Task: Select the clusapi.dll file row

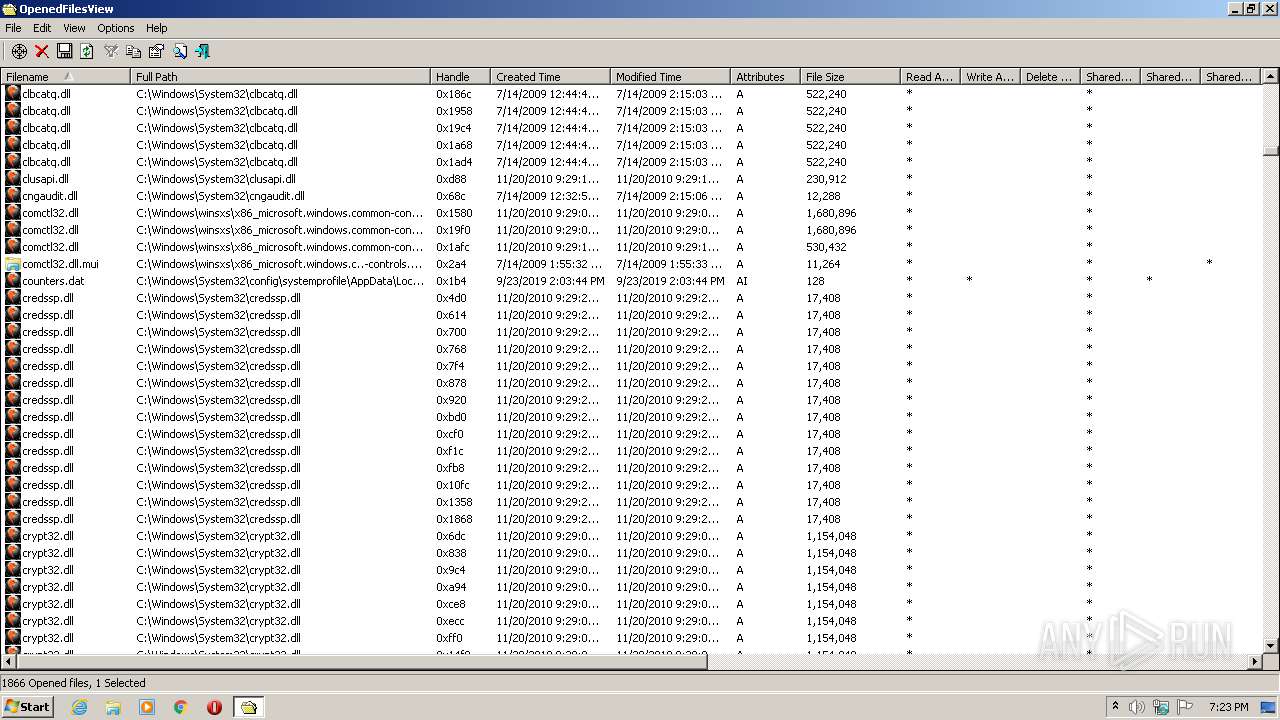Action: click(630, 179)
